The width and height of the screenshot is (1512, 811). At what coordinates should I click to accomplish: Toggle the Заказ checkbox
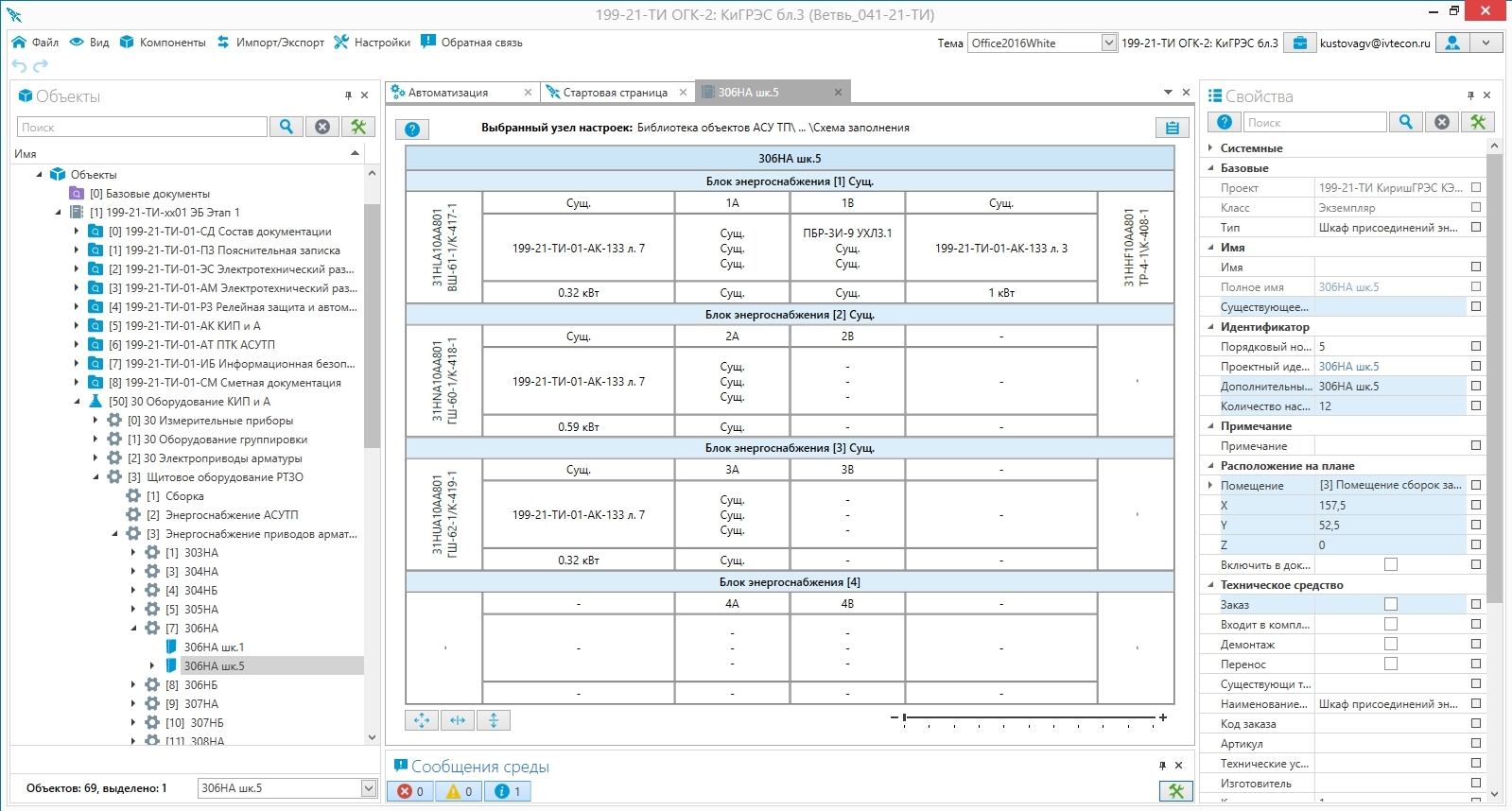[1390, 604]
